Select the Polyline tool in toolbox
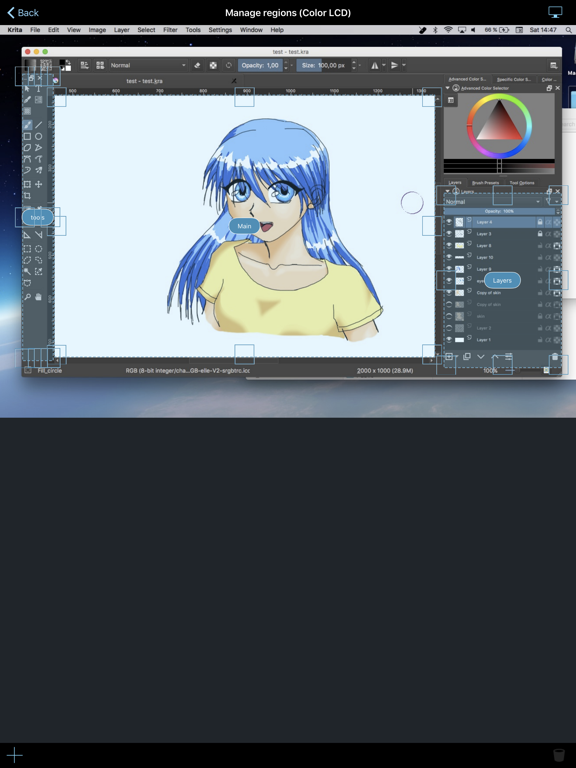Image resolution: width=576 pixels, height=768 pixels. point(39,148)
